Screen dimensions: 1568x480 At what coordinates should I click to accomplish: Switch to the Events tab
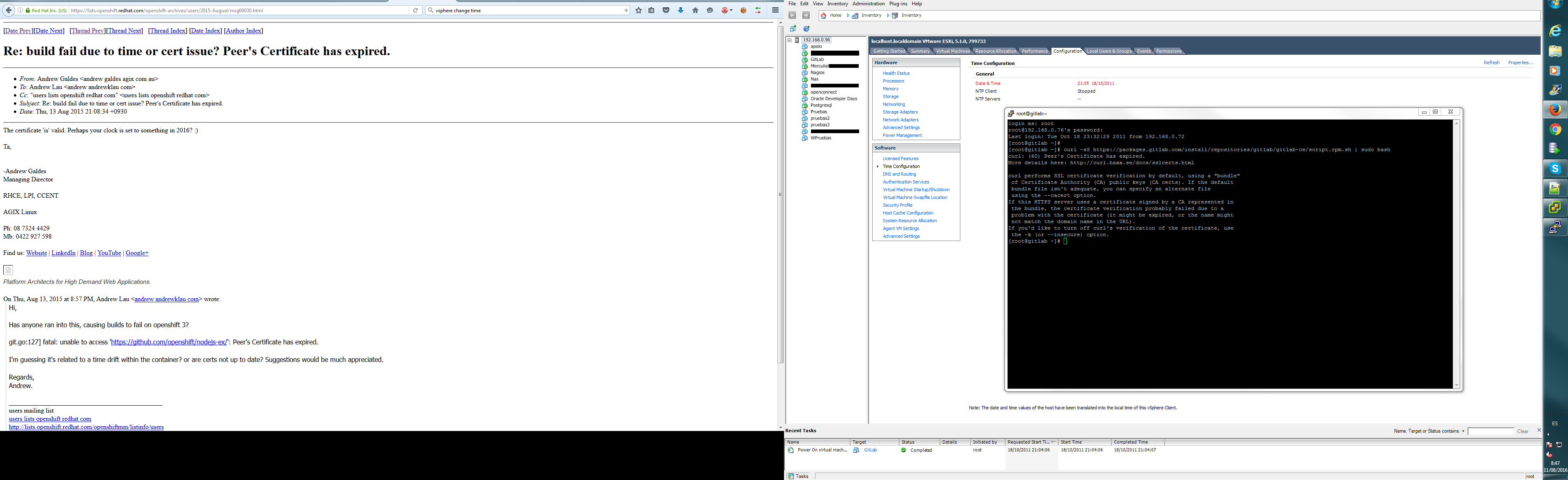[x=1144, y=51]
